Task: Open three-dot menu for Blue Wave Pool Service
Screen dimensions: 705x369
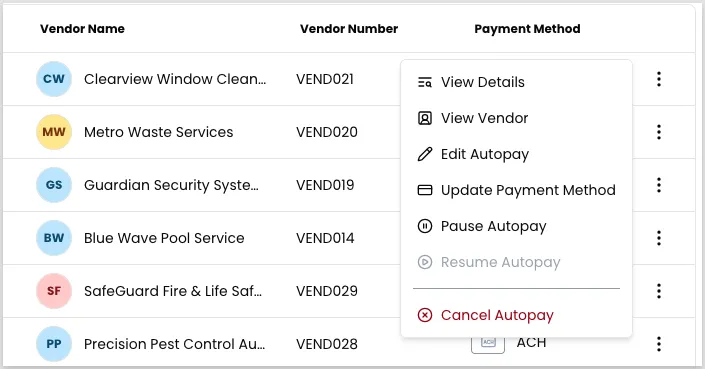Action: (x=659, y=238)
